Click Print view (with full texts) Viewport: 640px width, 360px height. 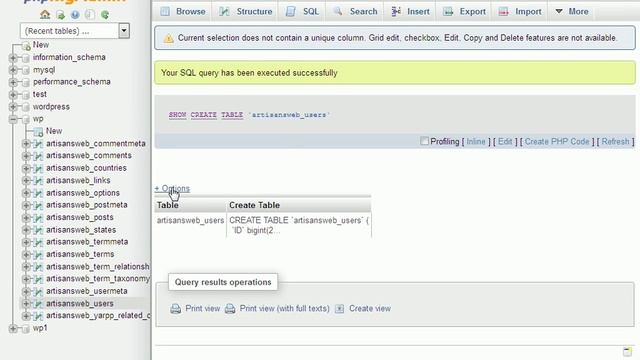pos(284,309)
